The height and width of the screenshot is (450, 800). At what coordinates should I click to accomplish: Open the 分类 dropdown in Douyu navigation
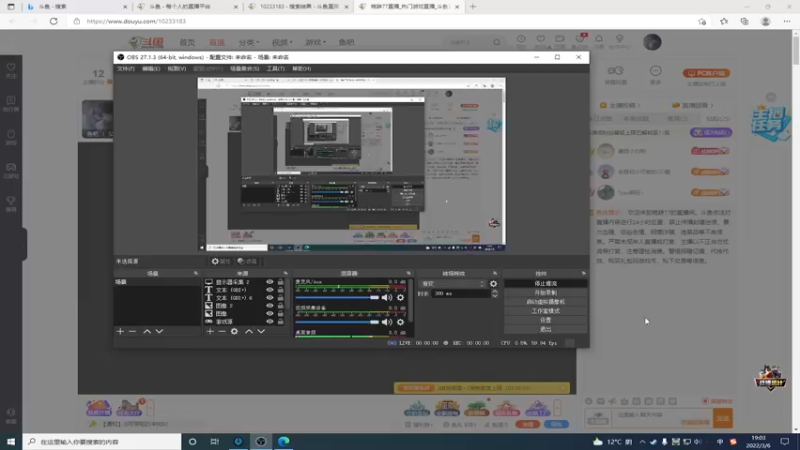click(x=248, y=42)
